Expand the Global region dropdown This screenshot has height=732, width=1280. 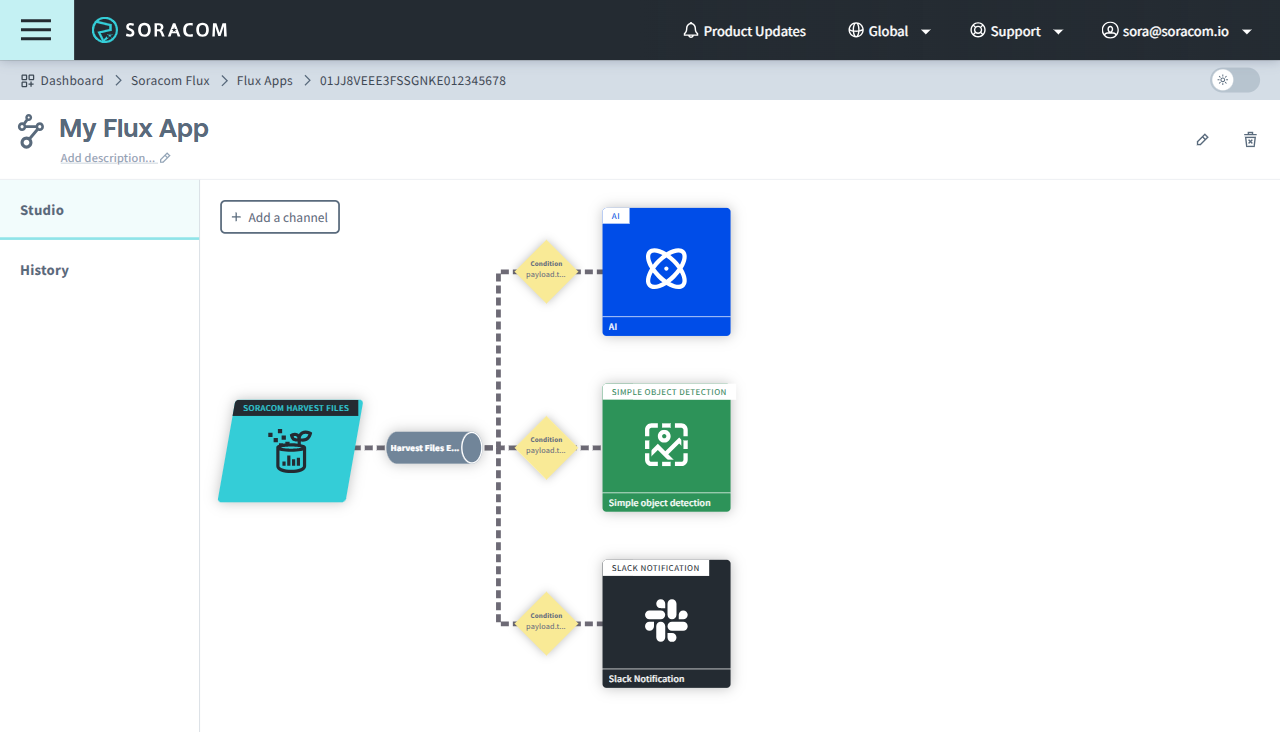coord(888,31)
